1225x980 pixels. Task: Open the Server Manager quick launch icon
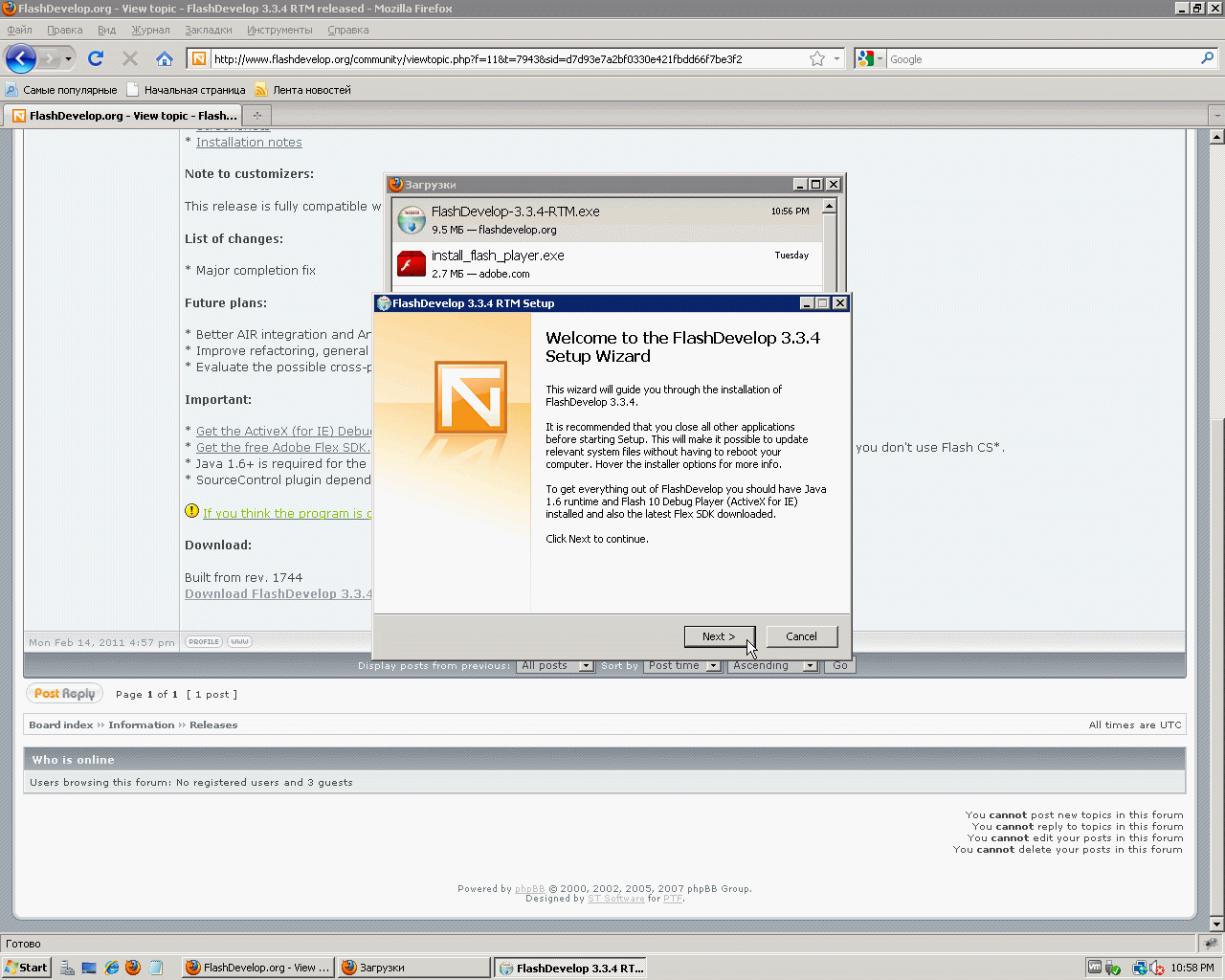click(x=67, y=968)
